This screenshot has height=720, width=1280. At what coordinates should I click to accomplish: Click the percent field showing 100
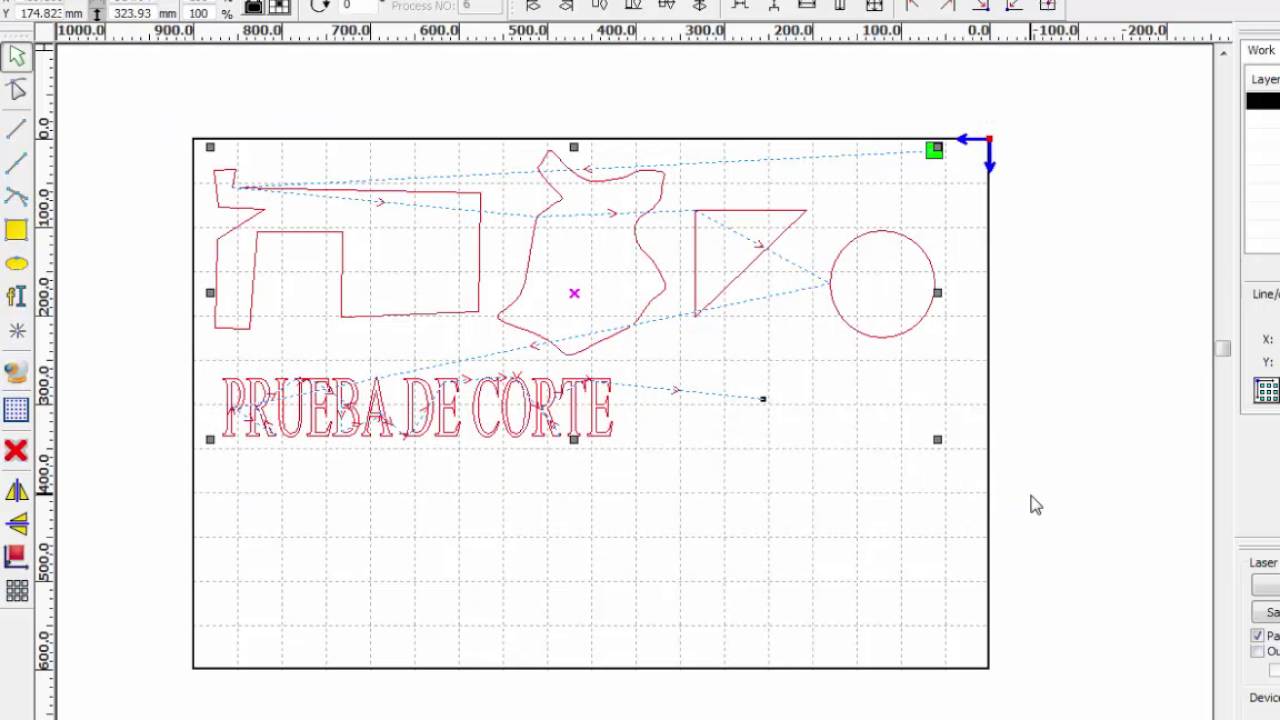pos(201,13)
